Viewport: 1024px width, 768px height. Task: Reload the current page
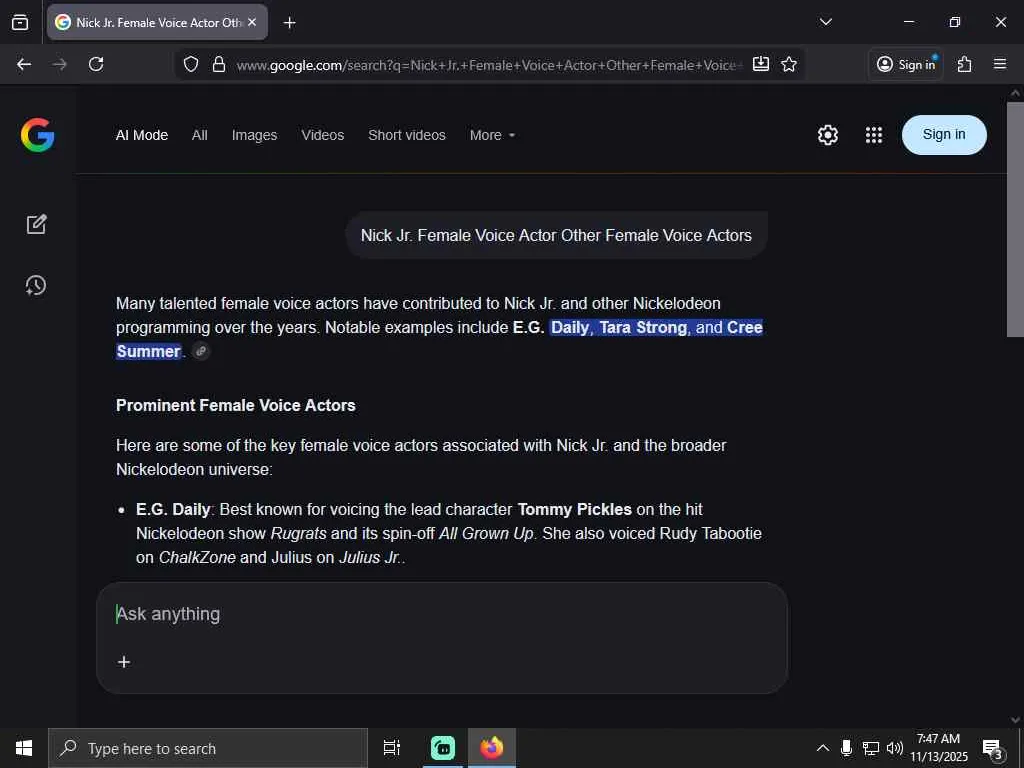[x=96, y=64]
